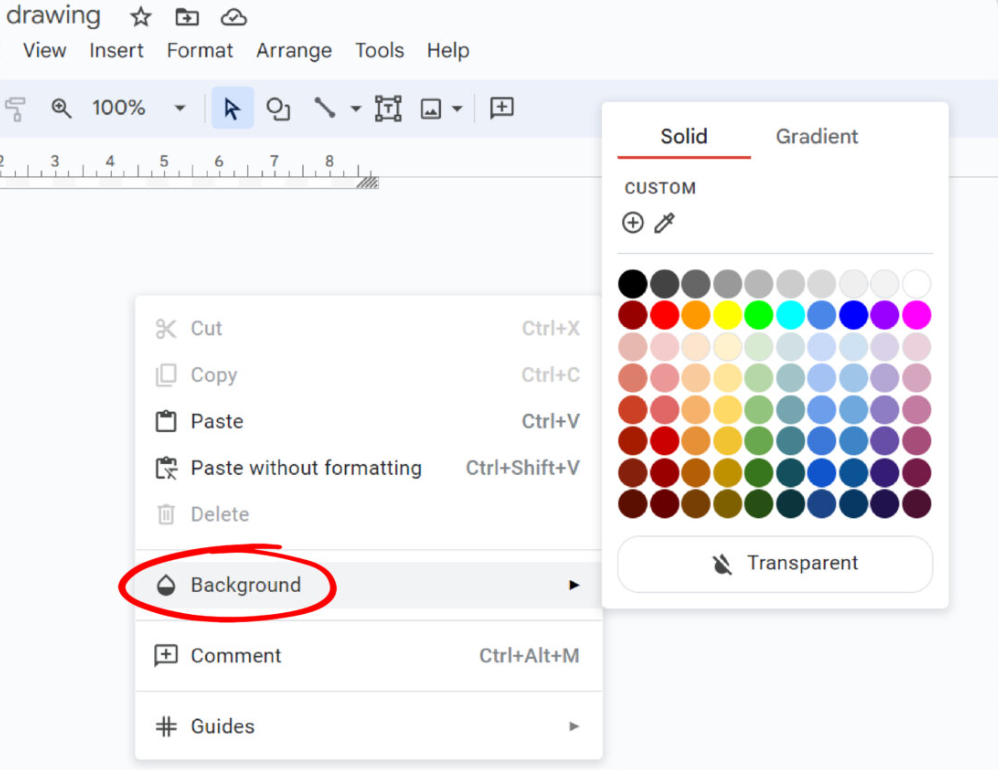
Task: Select the arrow Select tool
Action: tap(232, 108)
